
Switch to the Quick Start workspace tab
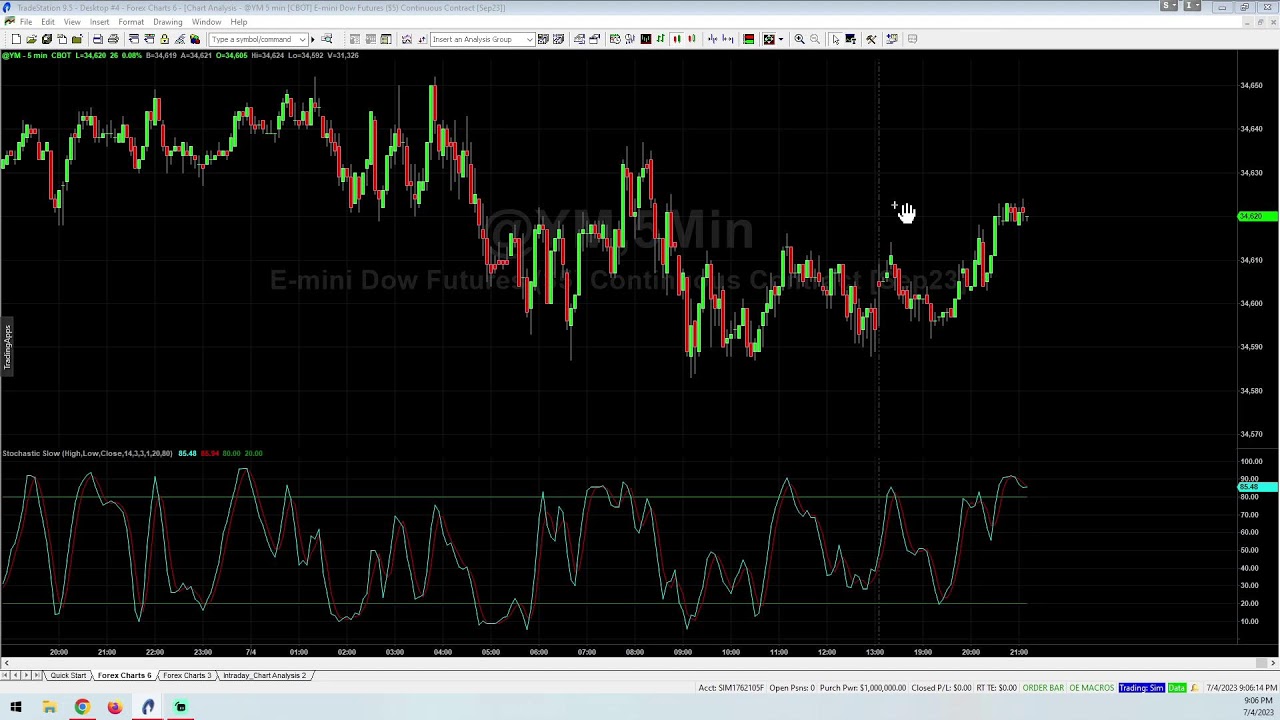click(x=68, y=675)
